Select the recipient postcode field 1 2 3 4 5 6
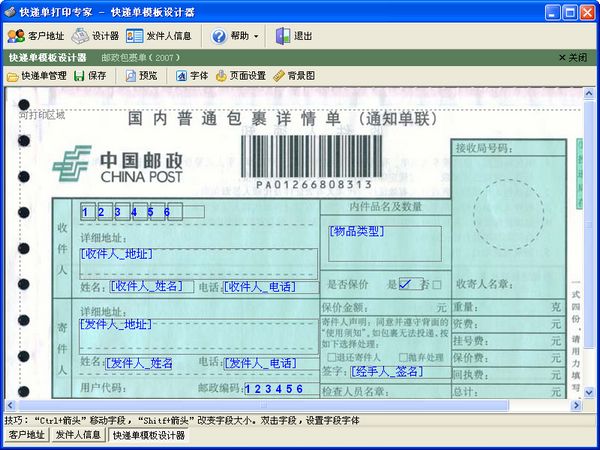 click(142, 212)
